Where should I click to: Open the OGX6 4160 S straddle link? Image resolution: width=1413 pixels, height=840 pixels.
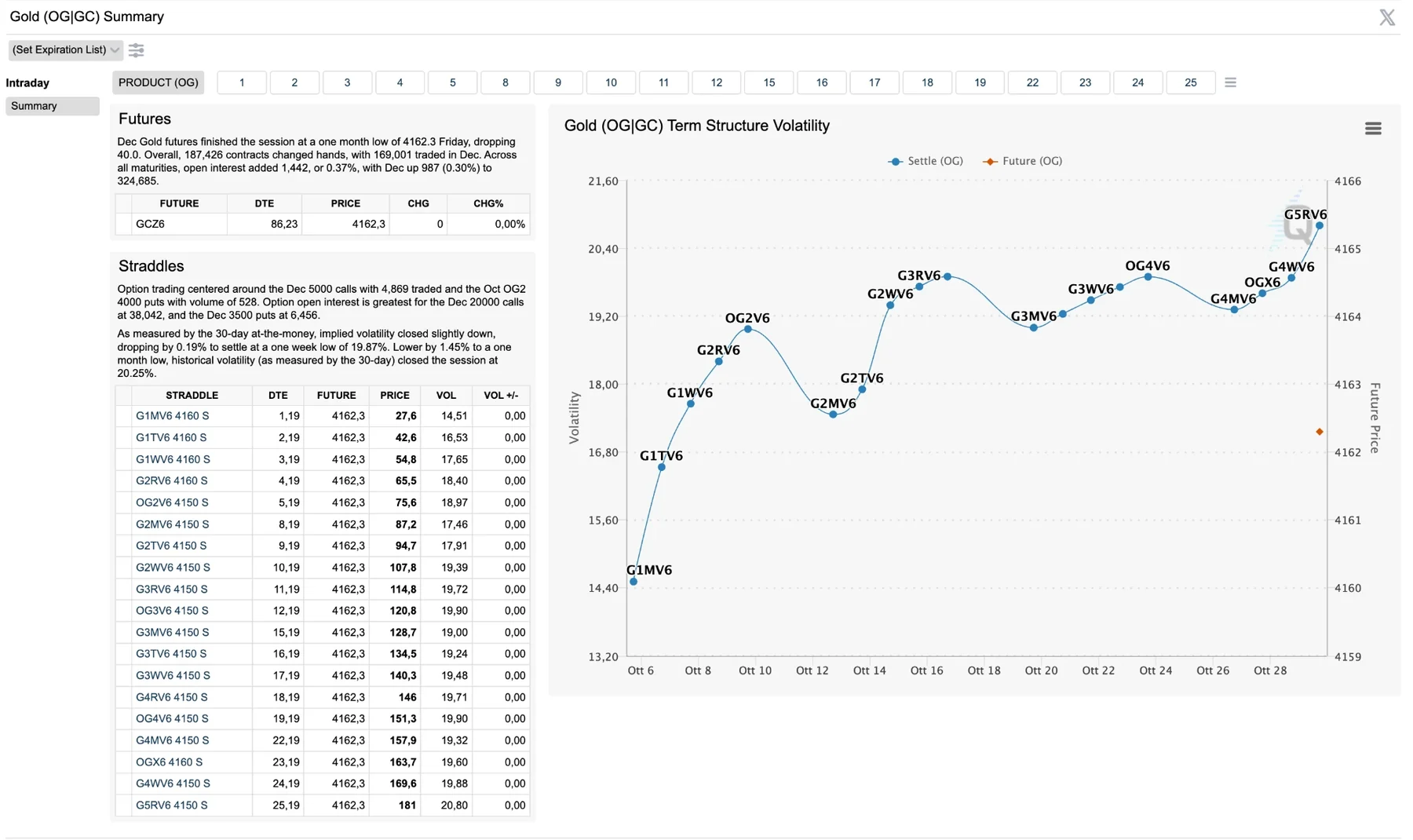[169, 762]
